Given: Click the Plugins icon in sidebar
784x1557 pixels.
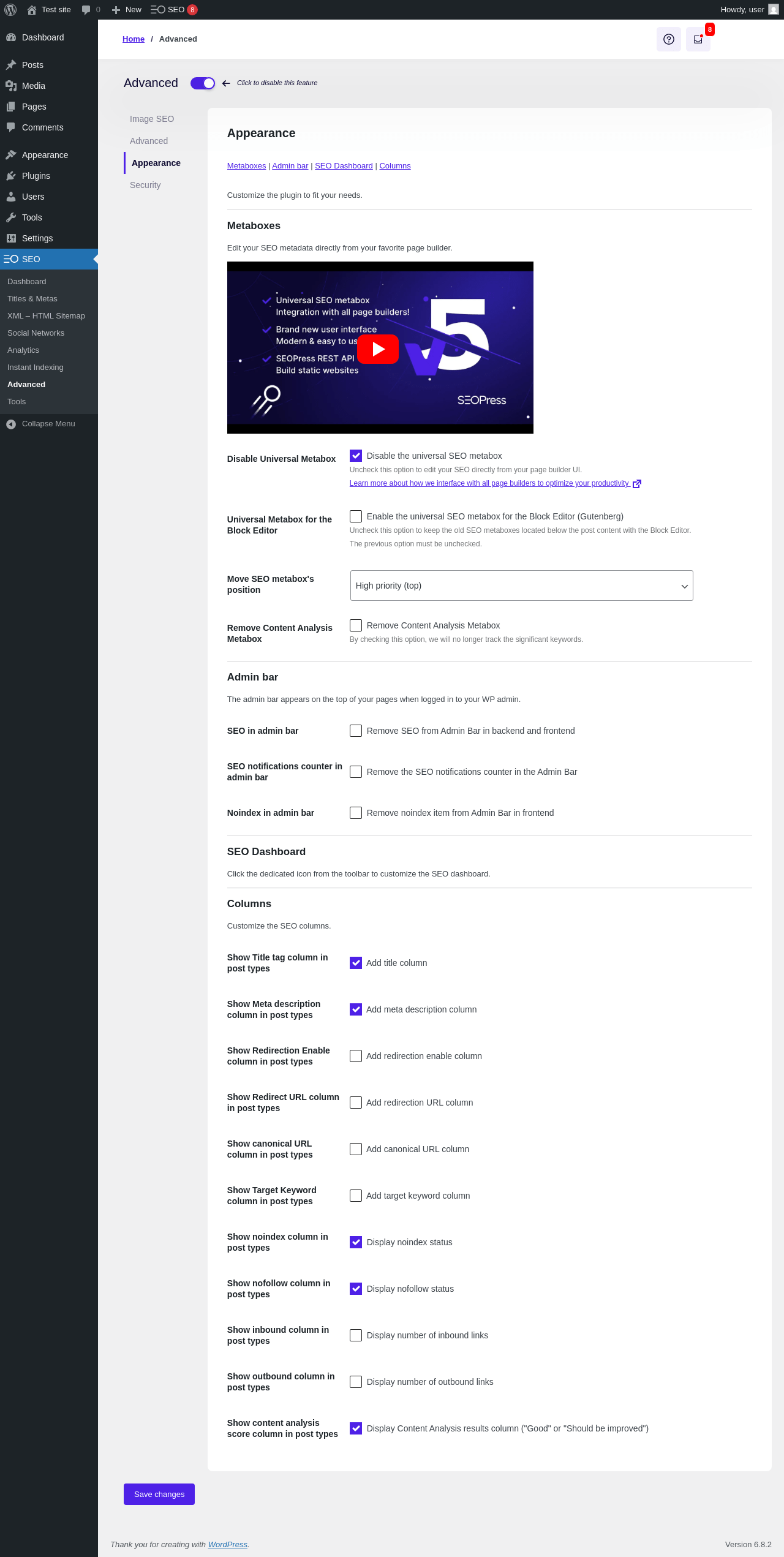Looking at the screenshot, I should [x=11, y=176].
